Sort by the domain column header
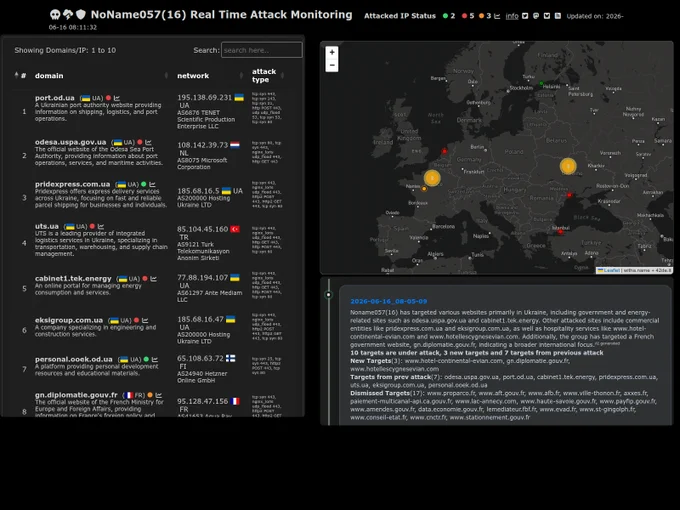This screenshot has height=510, width=680. pos(101,75)
